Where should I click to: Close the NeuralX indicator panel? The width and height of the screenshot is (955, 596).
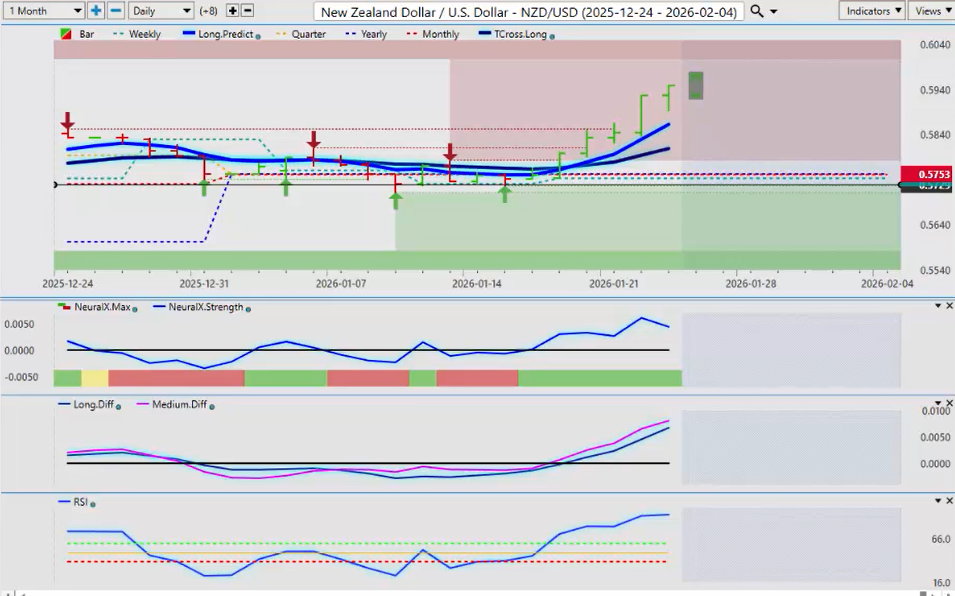coord(949,306)
